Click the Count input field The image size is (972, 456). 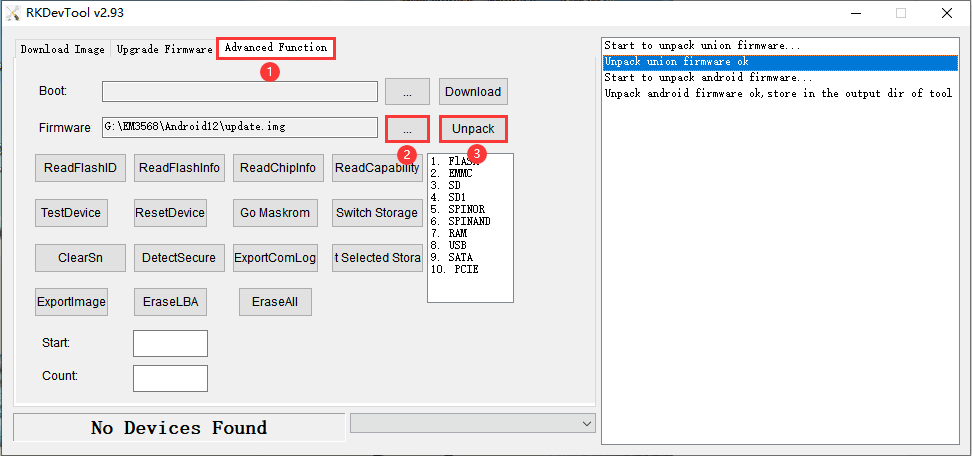tap(170, 378)
